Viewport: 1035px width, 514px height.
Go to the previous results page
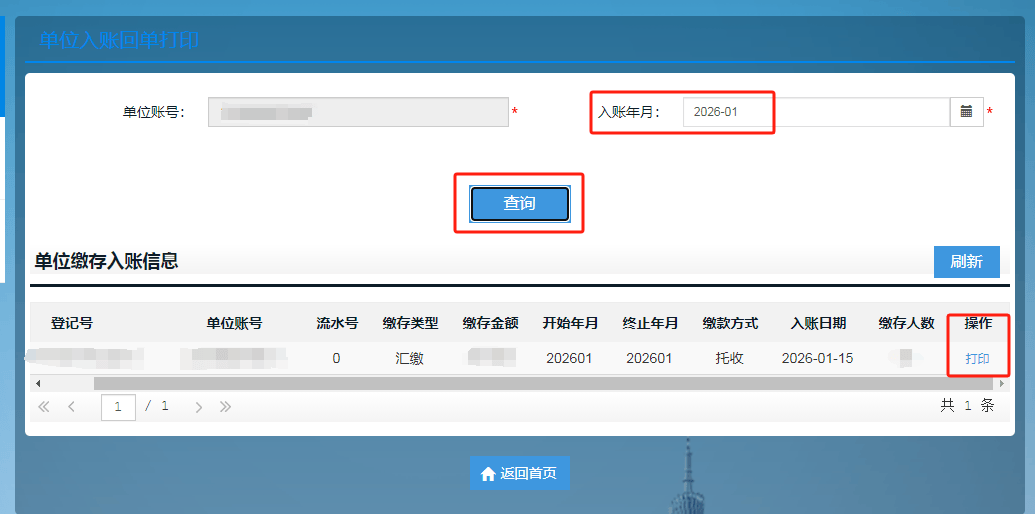point(72,407)
